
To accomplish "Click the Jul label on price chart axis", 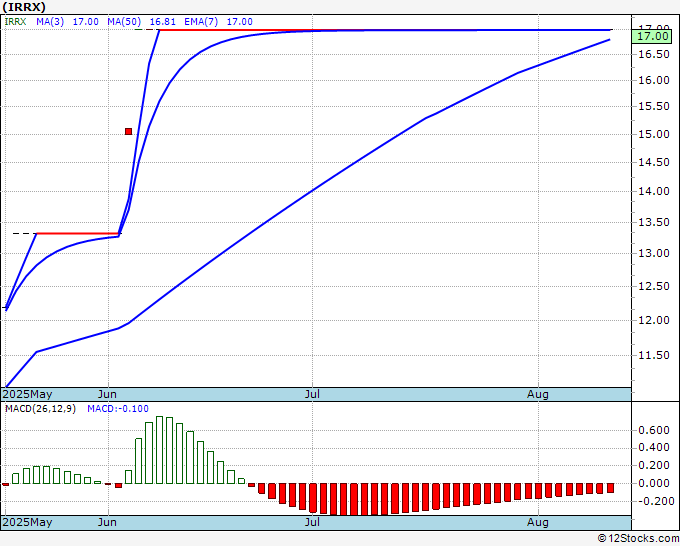I will pyautogui.click(x=312, y=394).
